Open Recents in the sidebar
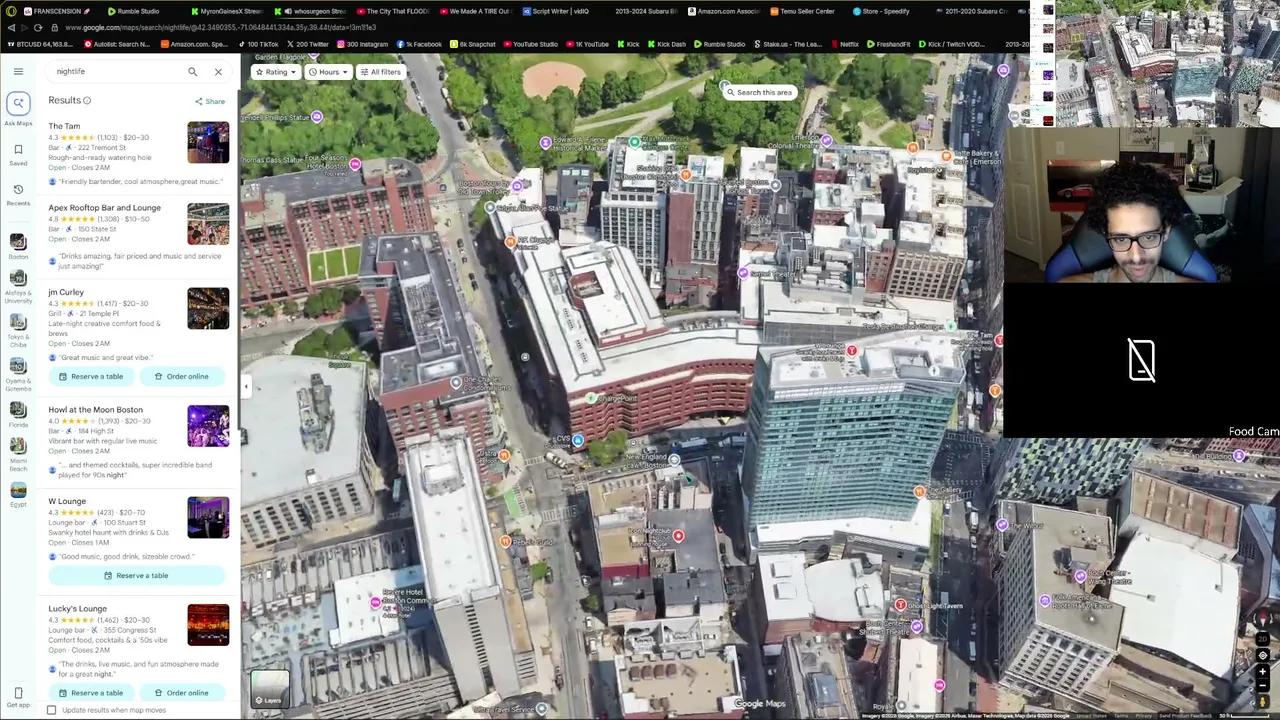The height and width of the screenshot is (720, 1280). pyautogui.click(x=18, y=195)
